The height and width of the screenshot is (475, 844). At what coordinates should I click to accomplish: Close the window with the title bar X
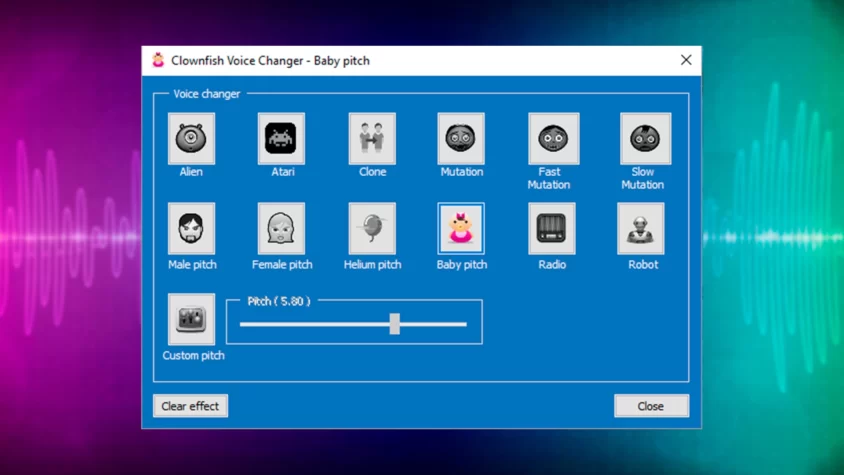[686, 60]
